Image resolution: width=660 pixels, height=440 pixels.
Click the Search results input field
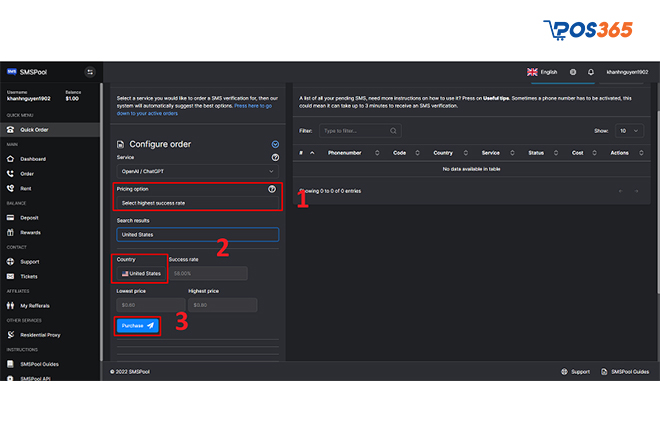tap(196, 235)
